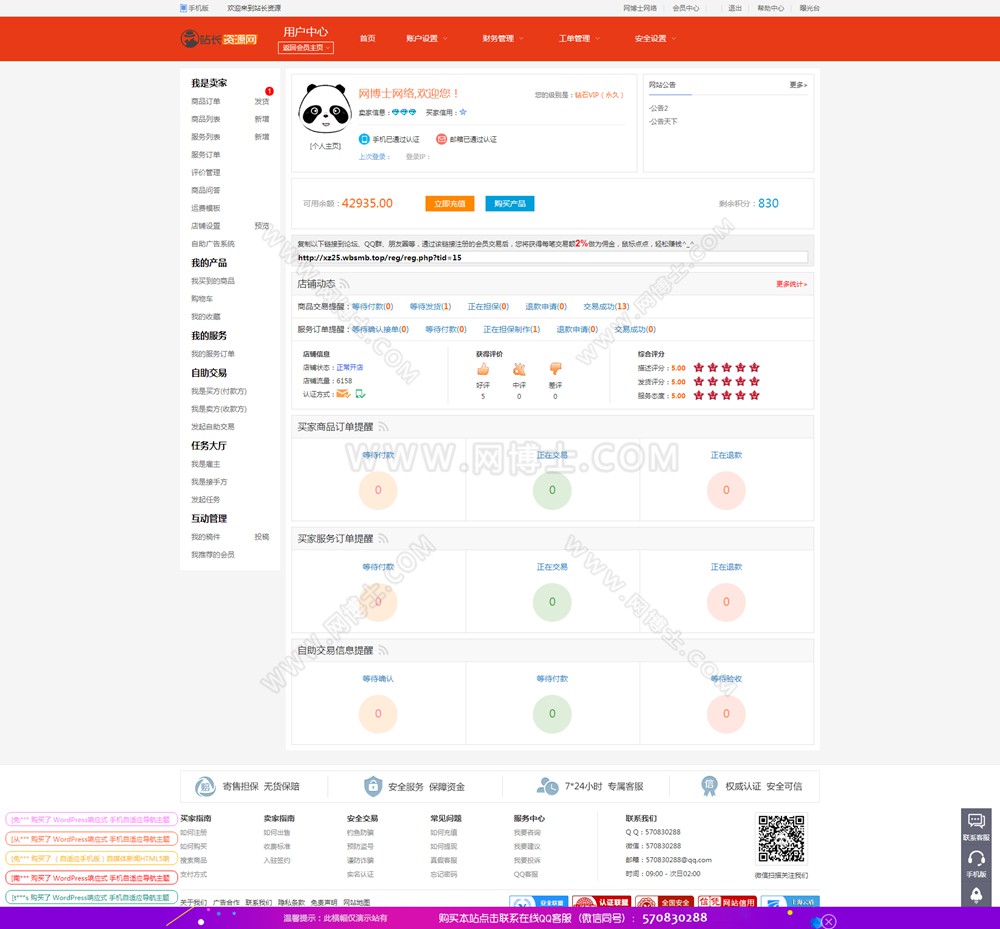The width and height of the screenshot is (1000, 929).
Task: Open 我是雇主 under 任务大厅
Action: tap(205, 464)
